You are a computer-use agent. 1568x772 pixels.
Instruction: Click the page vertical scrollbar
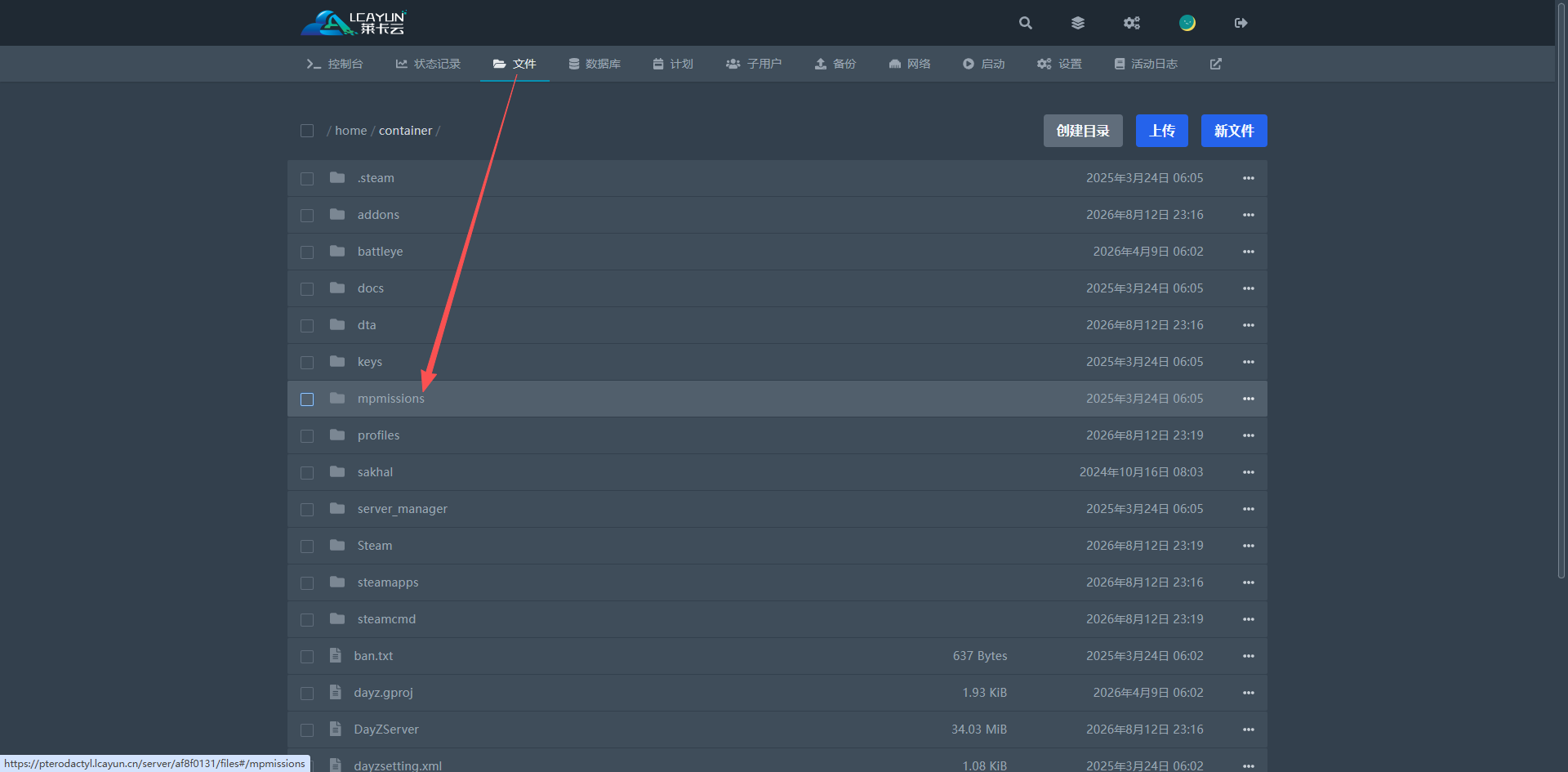click(x=1561, y=290)
